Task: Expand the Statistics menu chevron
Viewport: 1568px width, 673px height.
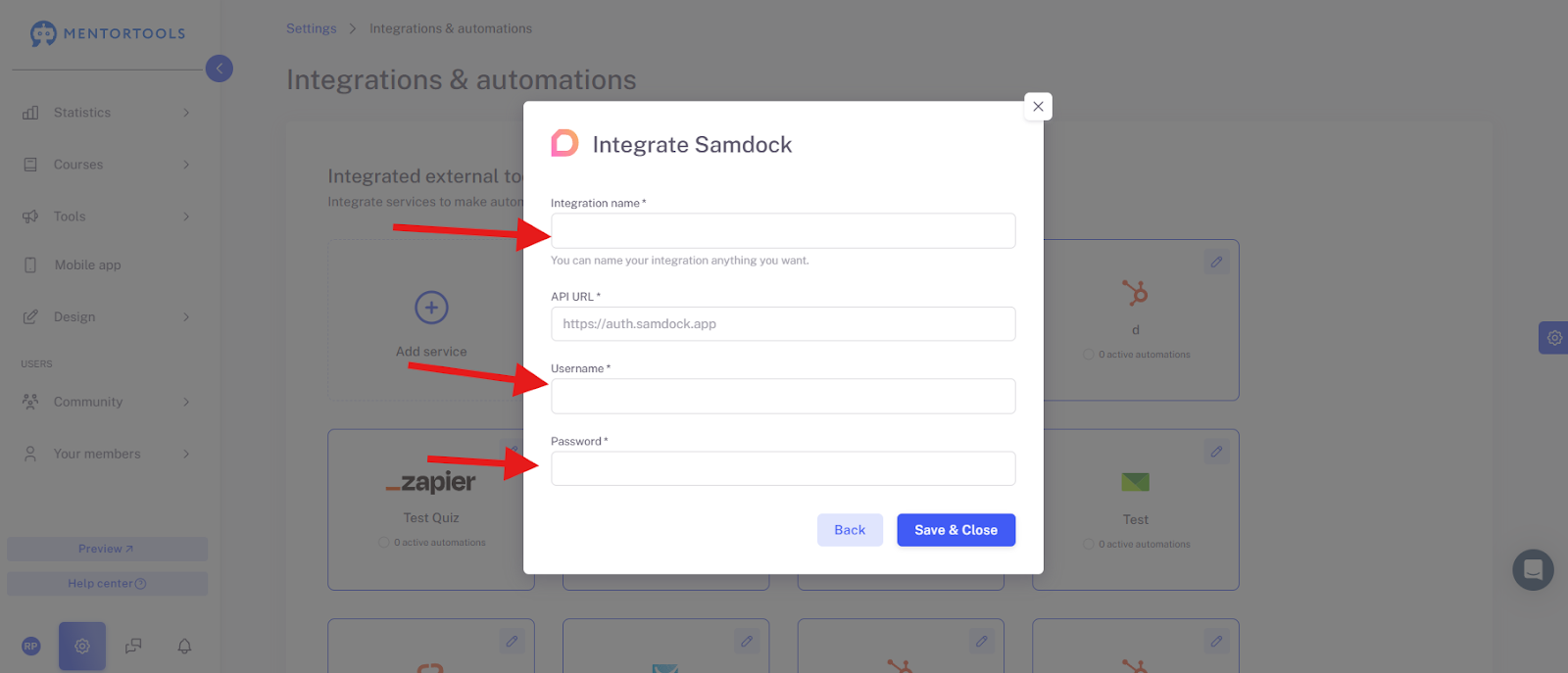Action: pyautogui.click(x=186, y=113)
